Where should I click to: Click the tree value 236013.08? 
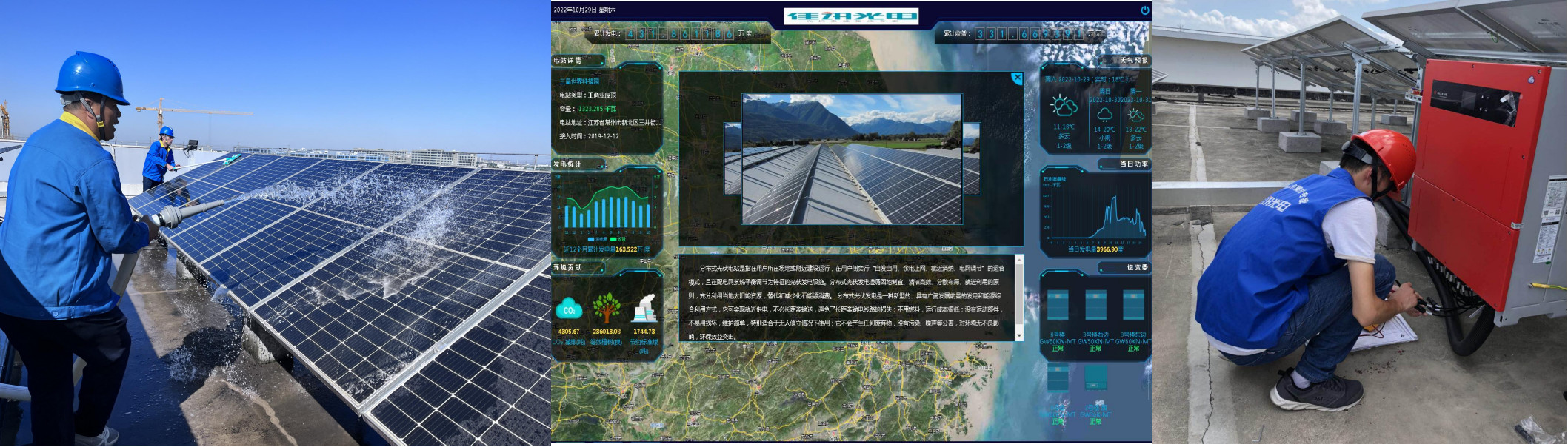pyautogui.click(x=607, y=332)
